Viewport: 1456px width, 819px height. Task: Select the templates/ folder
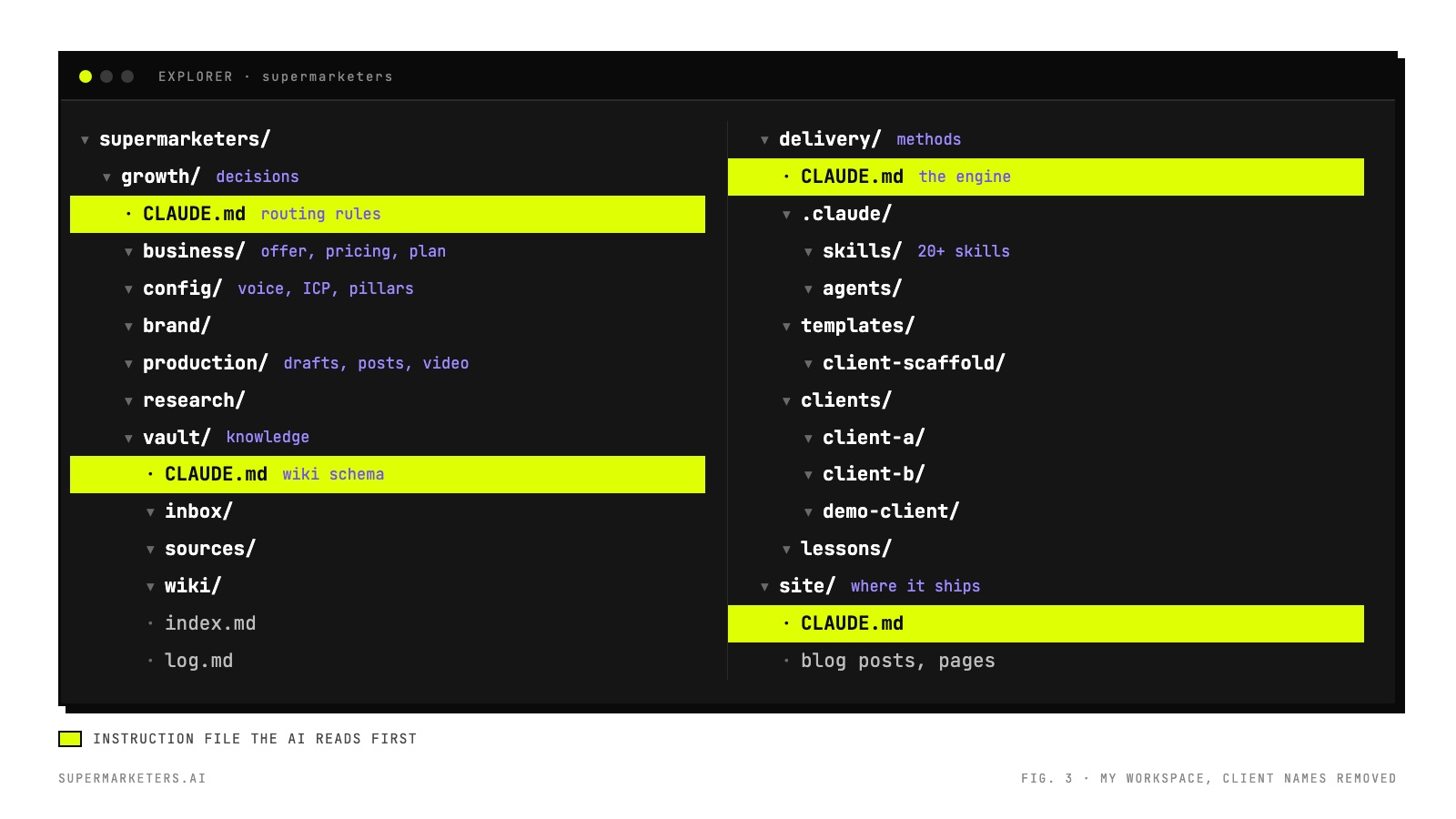click(x=857, y=326)
